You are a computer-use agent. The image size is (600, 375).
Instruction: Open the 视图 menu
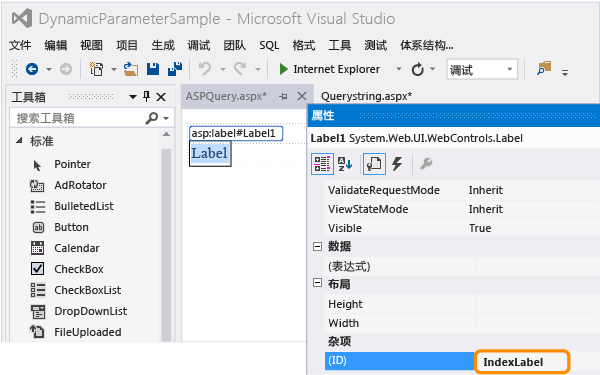click(91, 46)
